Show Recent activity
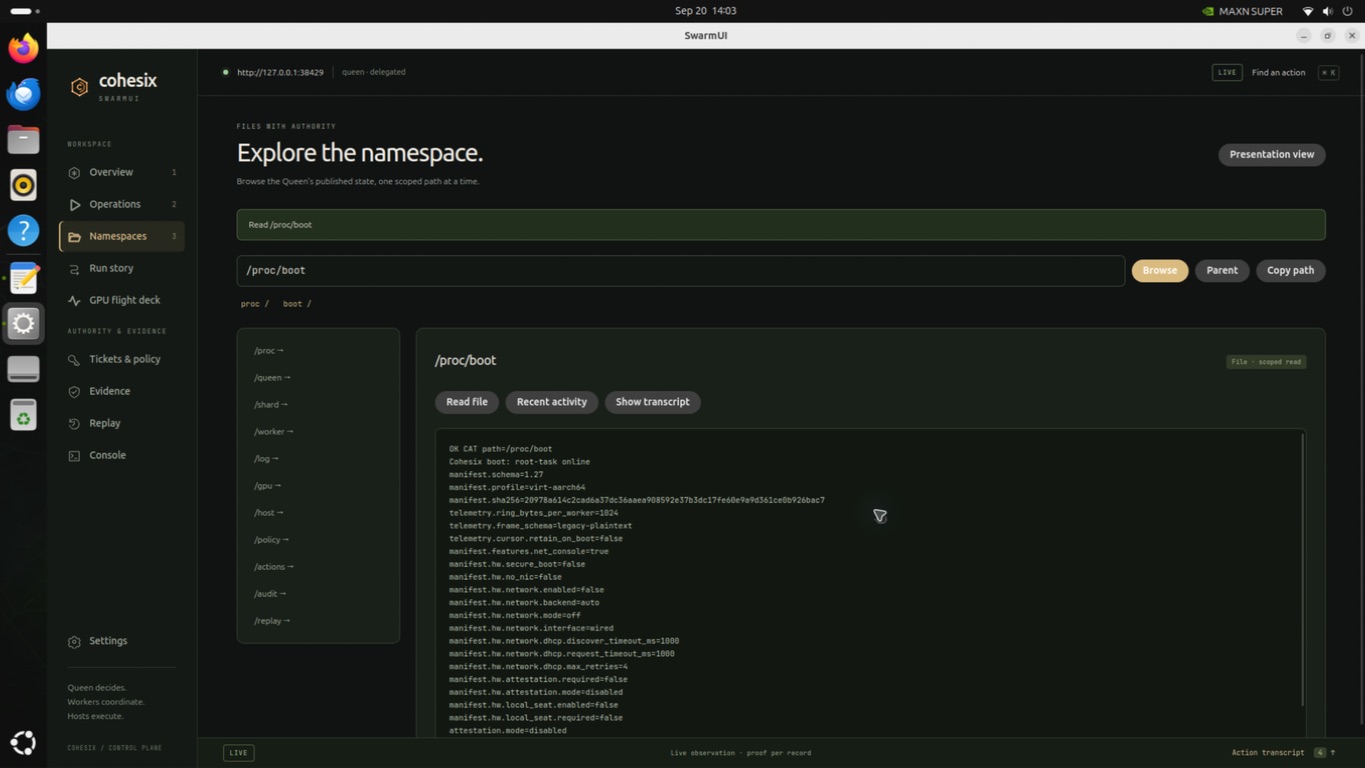 pyautogui.click(x=551, y=402)
